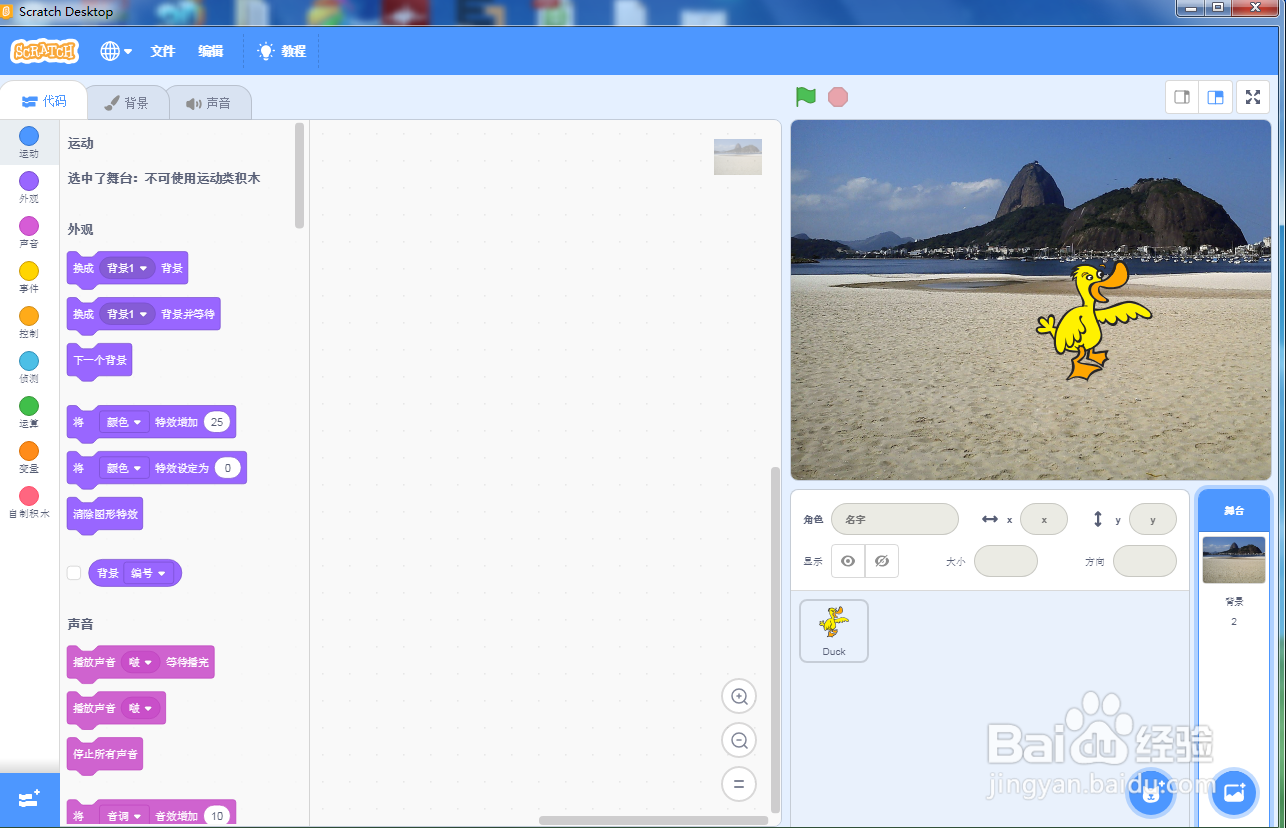The image size is (1286, 828).
Task: Click the choose a backdrop button
Action: [1234, 794]
